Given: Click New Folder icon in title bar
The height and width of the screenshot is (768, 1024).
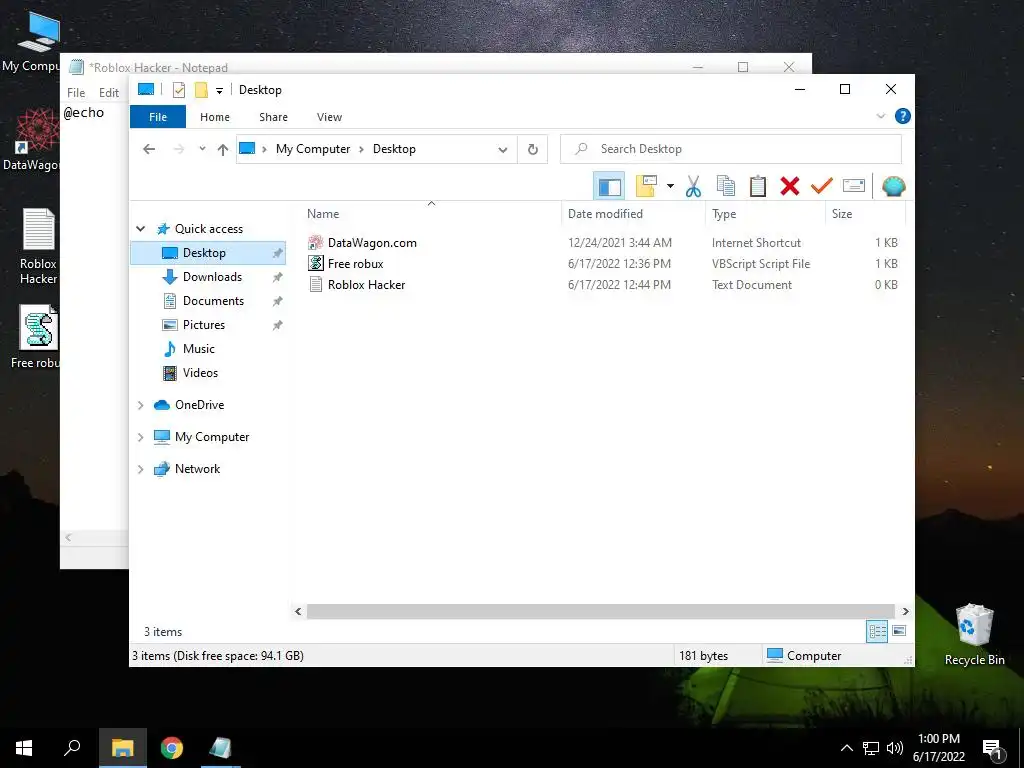Looking at the screenshot, I should [201, 89].
